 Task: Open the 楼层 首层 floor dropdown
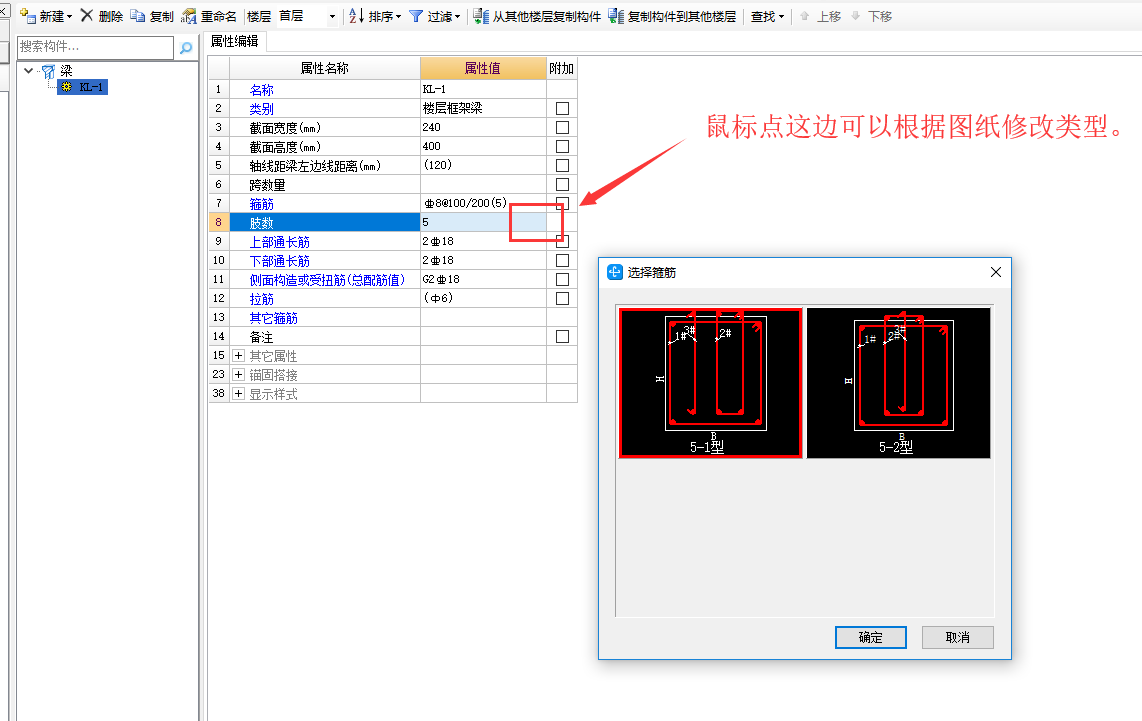click(x=332, y=16)
